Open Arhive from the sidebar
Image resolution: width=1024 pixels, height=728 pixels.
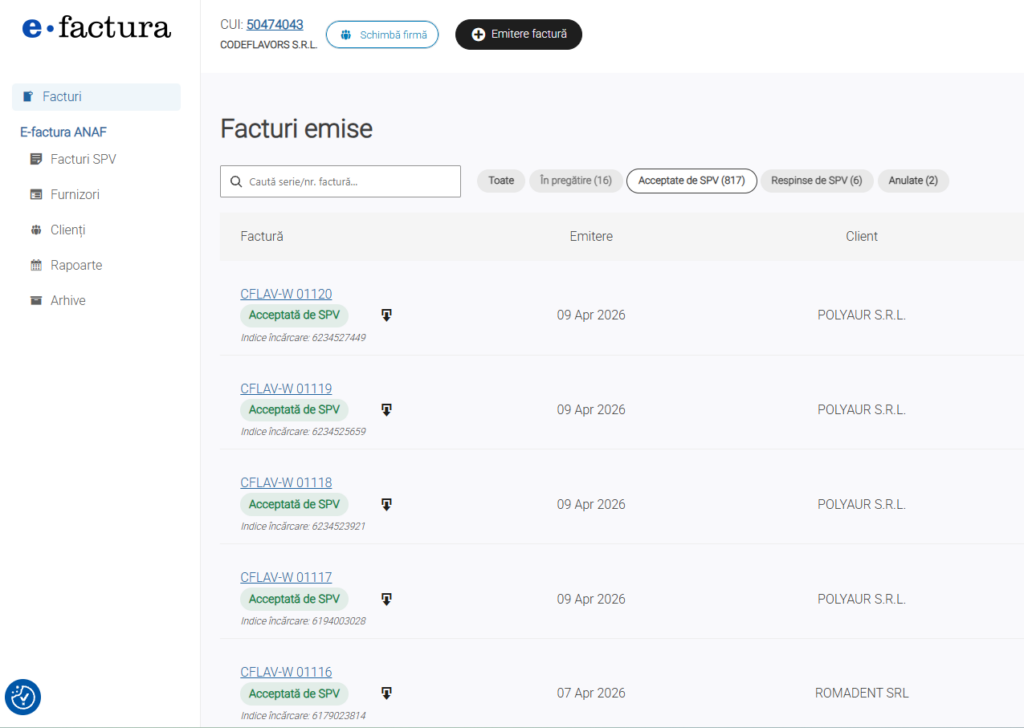pyautogui.click(x=68, y=300)
